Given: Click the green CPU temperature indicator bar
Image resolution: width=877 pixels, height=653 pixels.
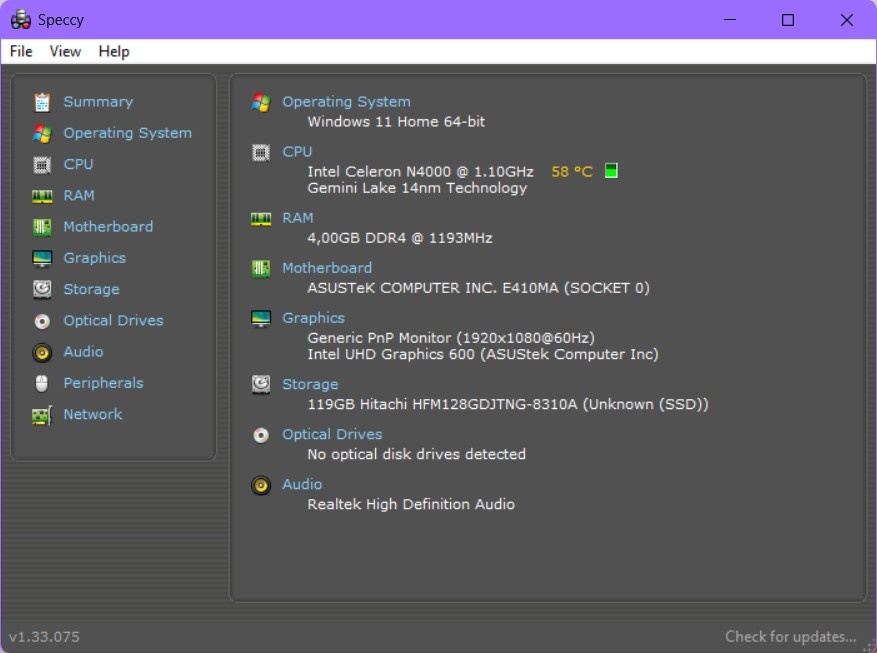Looking at the screenshot, I should point(609,170).
